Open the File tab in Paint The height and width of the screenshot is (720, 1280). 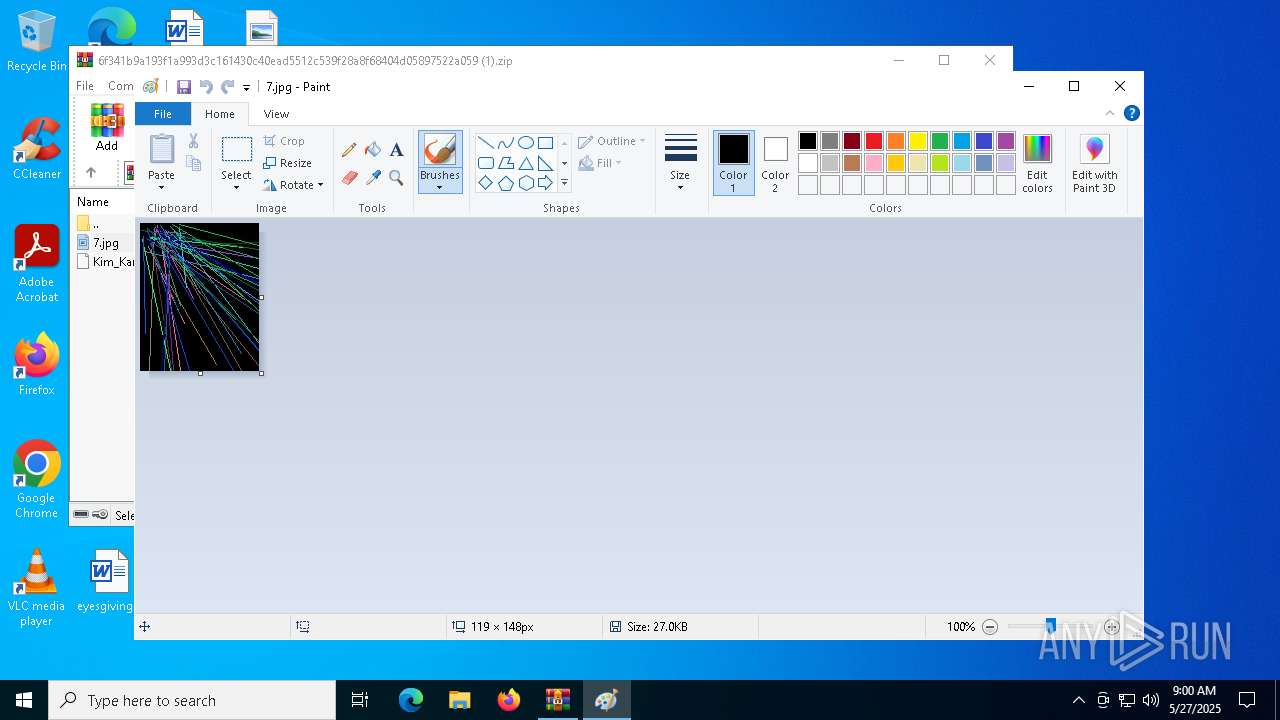tap(162, 114)
